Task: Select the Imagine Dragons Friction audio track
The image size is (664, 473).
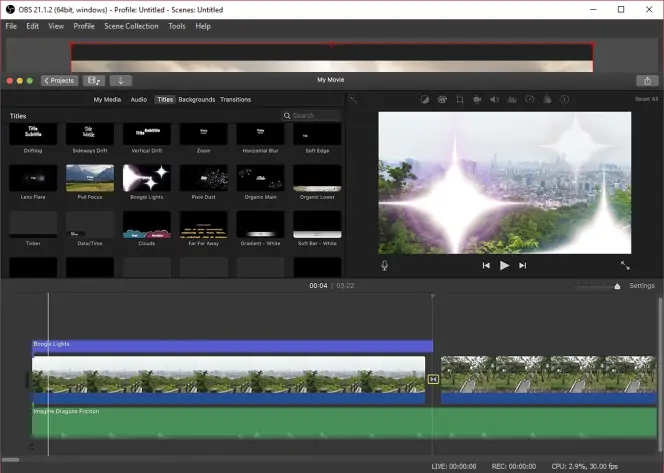Action: pos(344,422)
